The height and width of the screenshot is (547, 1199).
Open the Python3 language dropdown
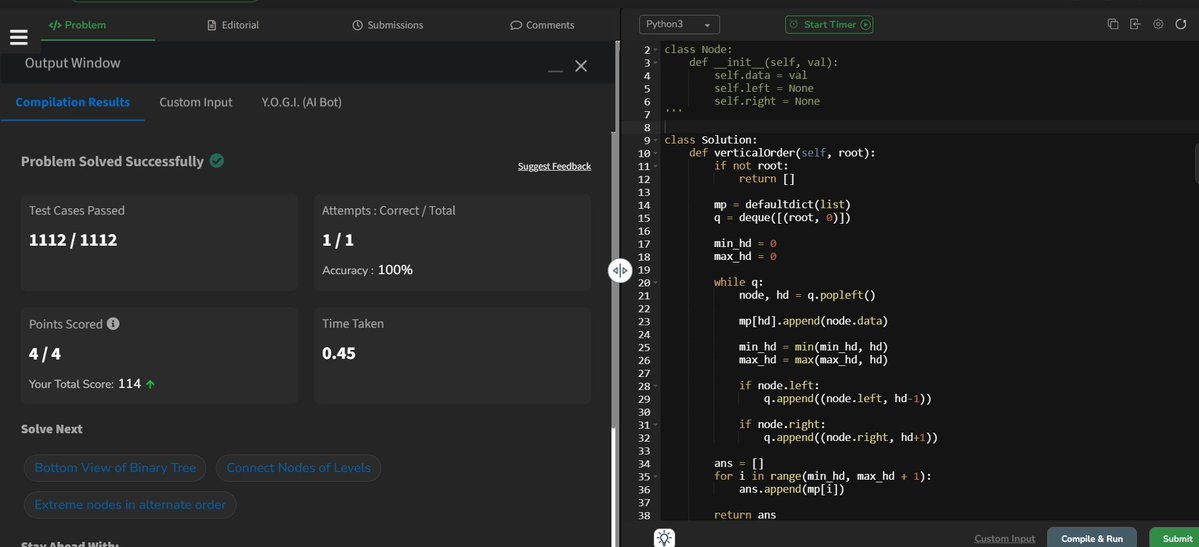point(679,24)
